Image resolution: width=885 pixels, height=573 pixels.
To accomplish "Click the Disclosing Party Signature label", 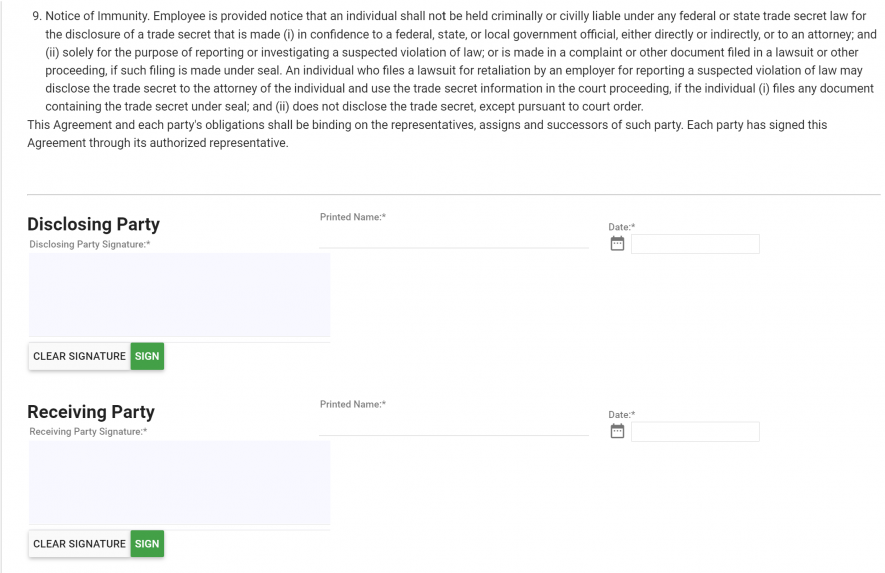I will 90,244.
